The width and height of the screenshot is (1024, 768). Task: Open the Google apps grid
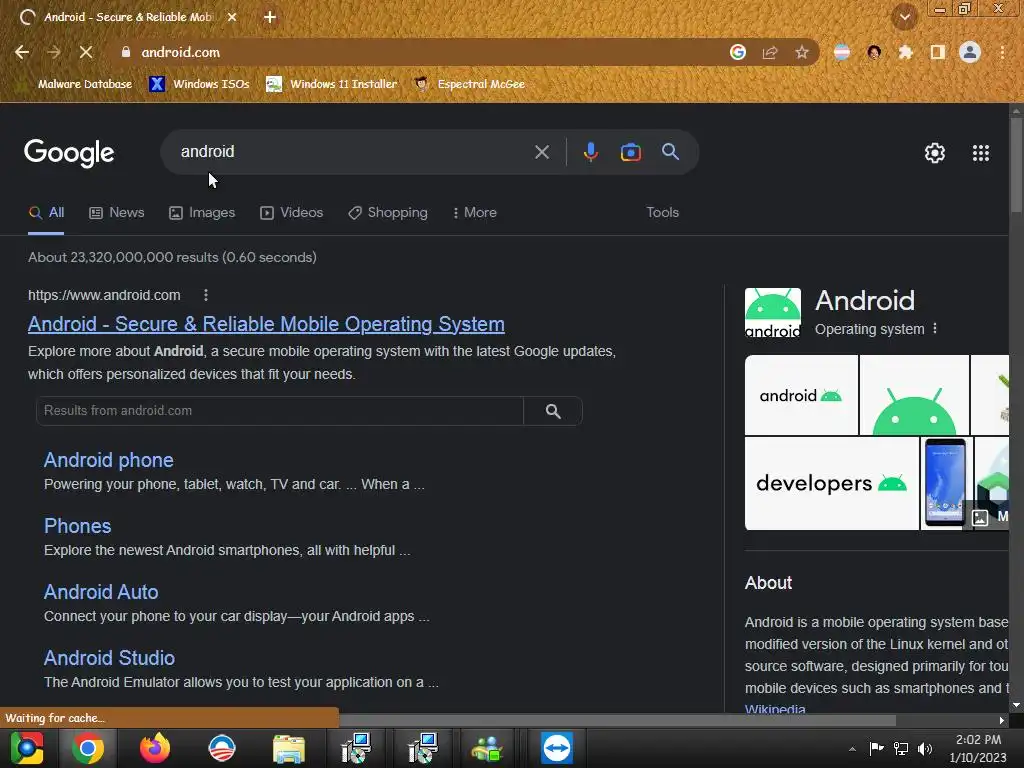(x=981, y=153)
